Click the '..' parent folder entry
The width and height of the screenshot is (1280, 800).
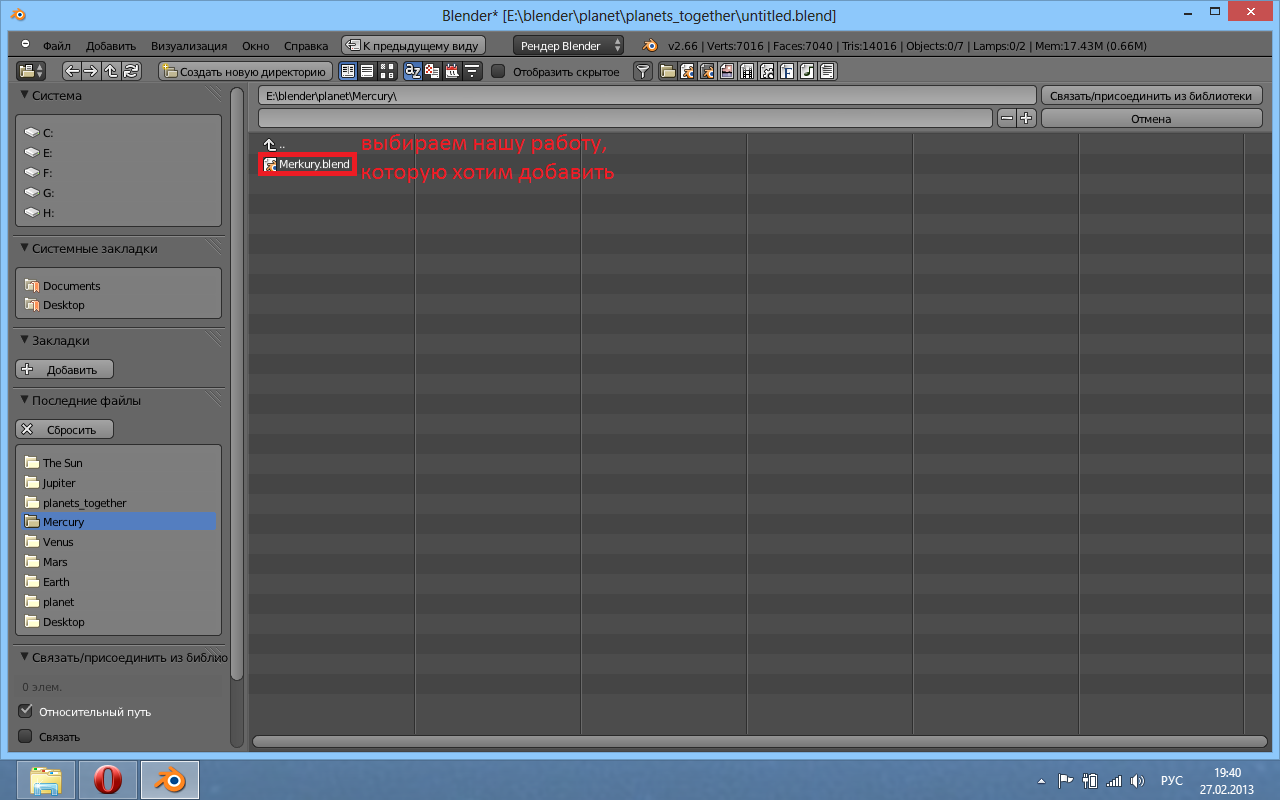coord(275,145)
